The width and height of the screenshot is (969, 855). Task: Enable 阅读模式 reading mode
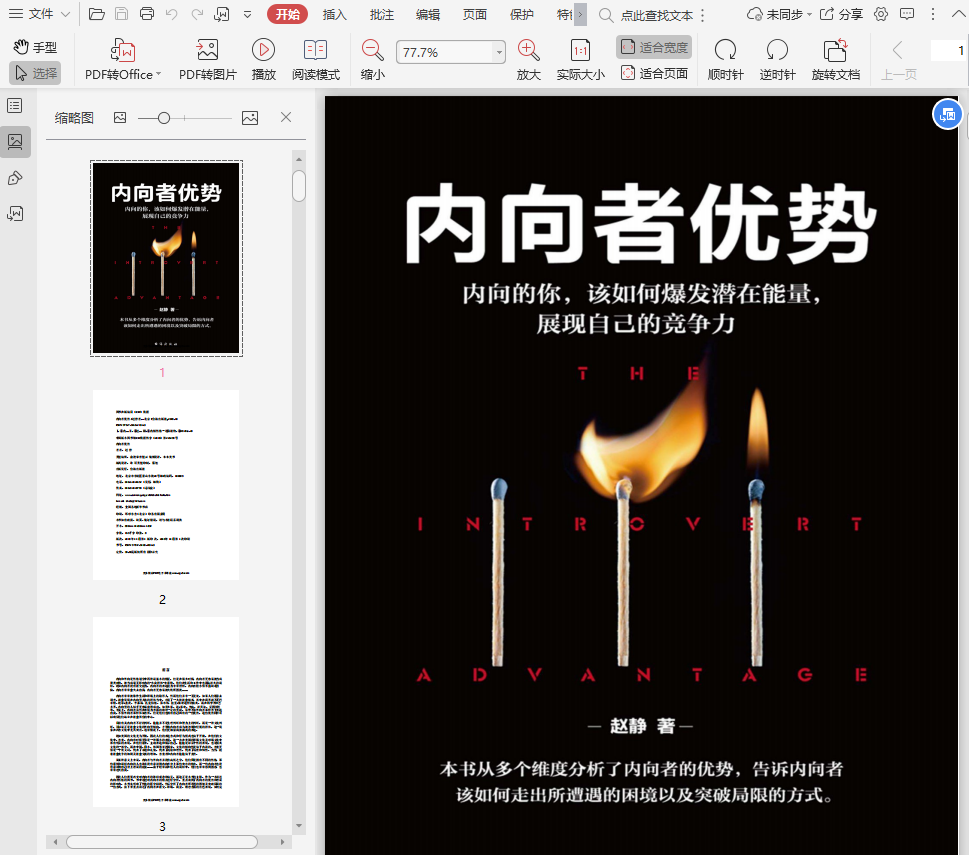(x=316, y=59)
